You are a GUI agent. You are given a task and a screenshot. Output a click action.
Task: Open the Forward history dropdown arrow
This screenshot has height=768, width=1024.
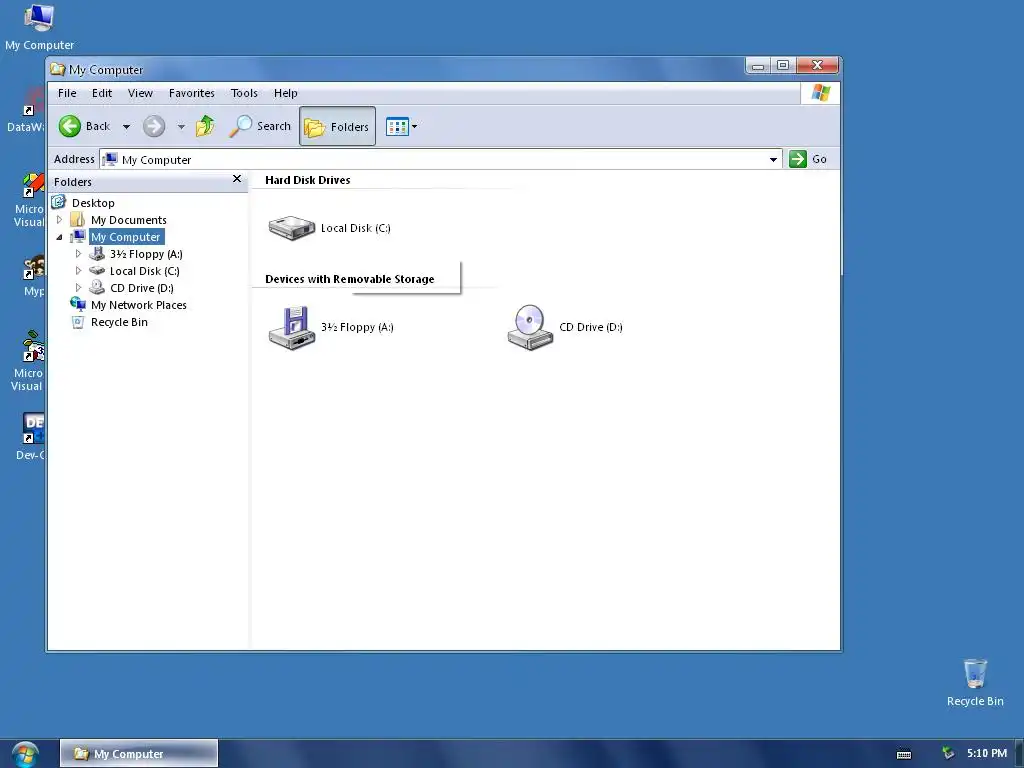tap(181, 127)
